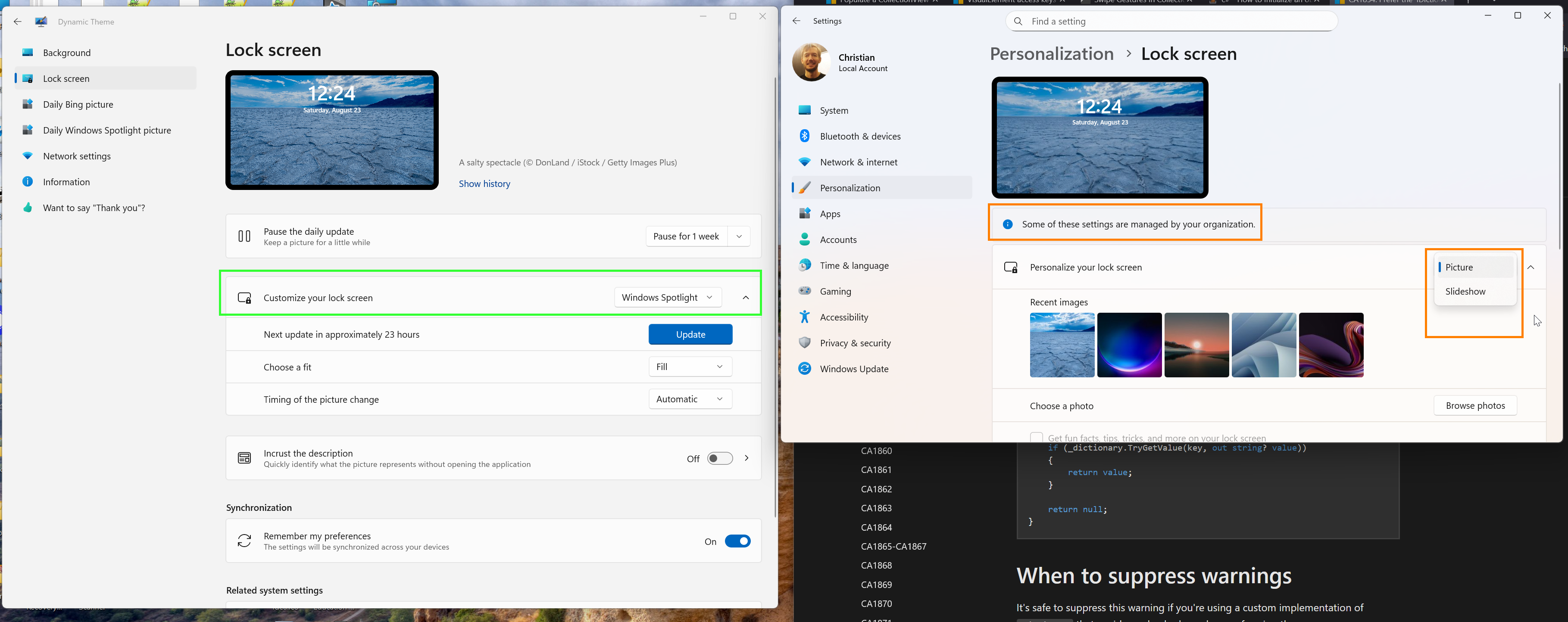Click the pause icon beside 'Pause the daily update'
This screenshot has height=622, width=1568.
click(x=244, y=236)
